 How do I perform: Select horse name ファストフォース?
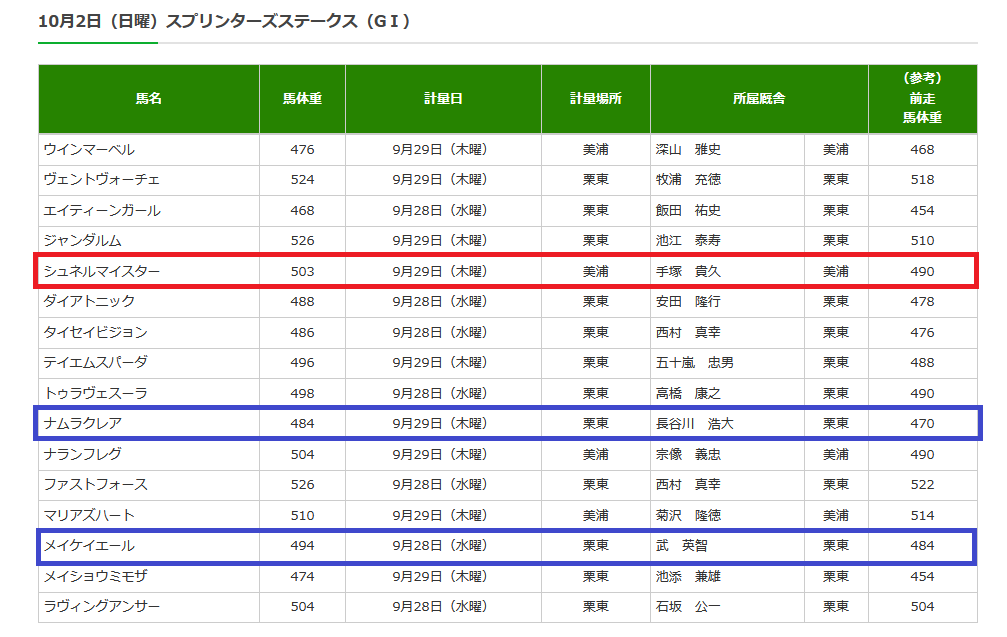[96, 485]
